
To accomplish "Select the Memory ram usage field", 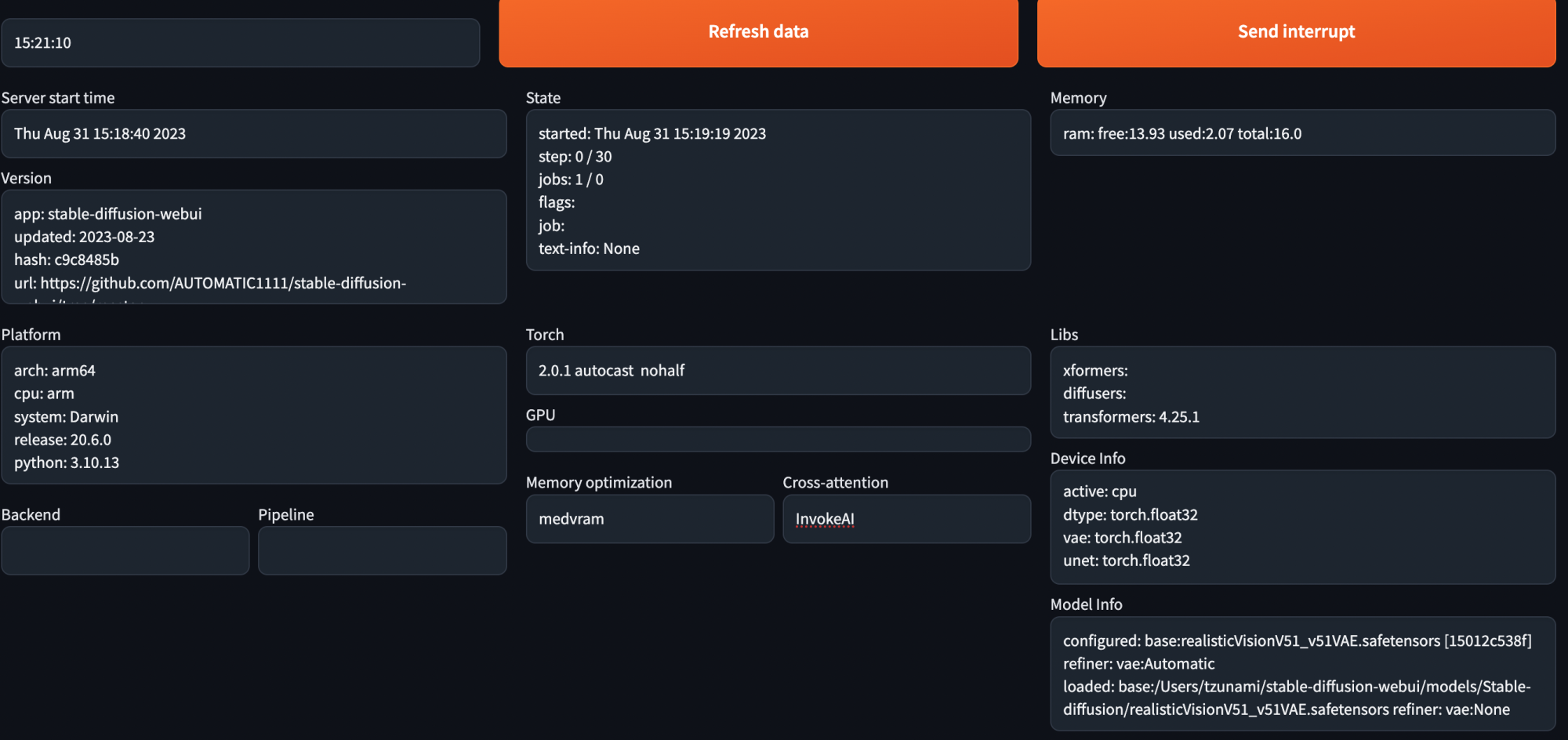I will coord(1302,134).
